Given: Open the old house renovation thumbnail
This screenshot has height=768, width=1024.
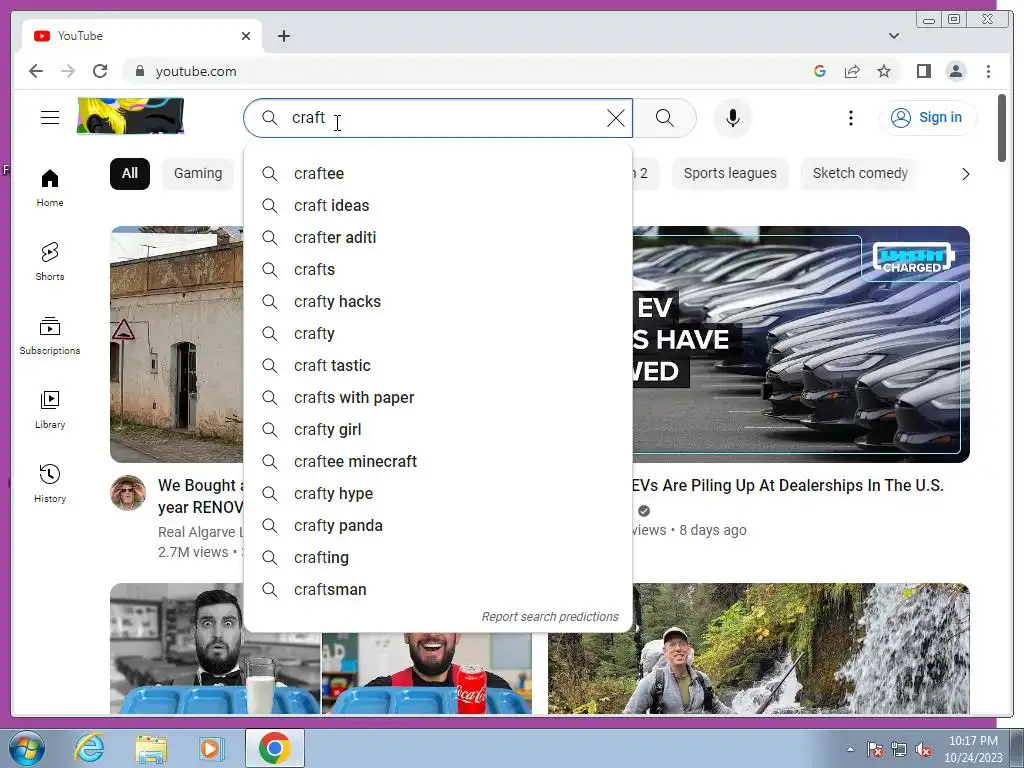Looking at the screenshot, I should point(176,344).
